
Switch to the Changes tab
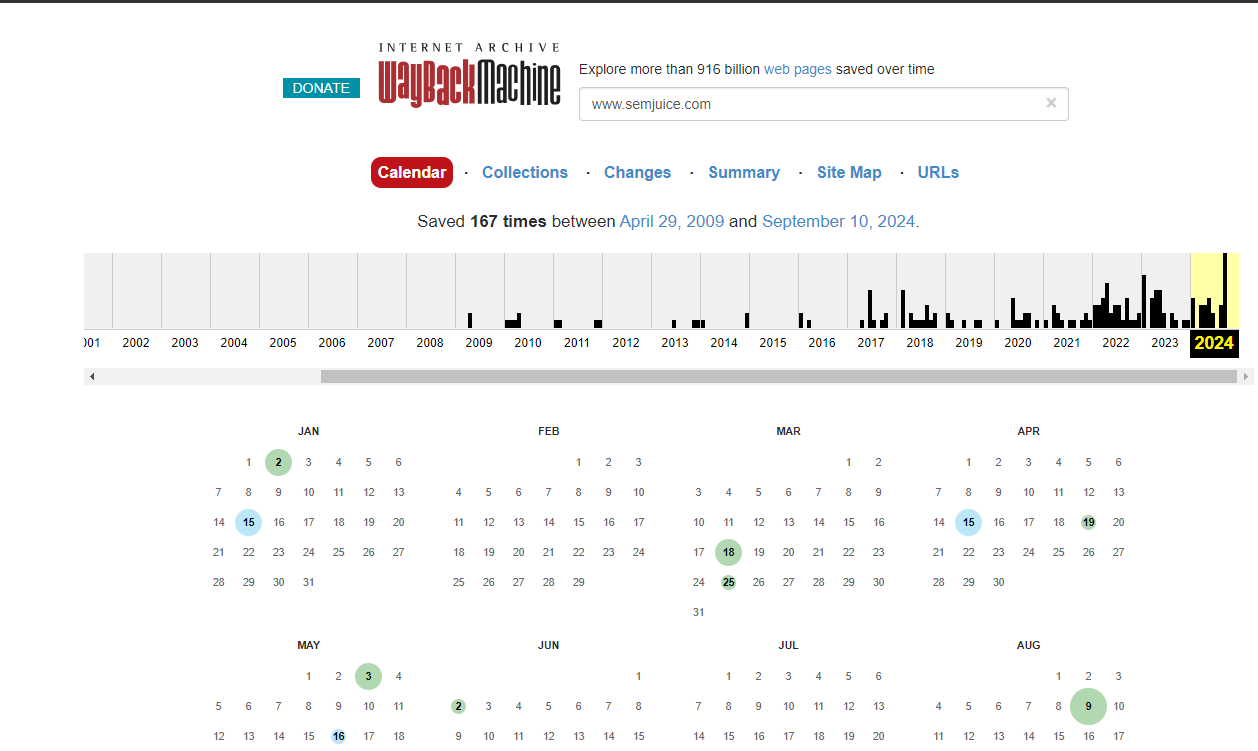637,172
